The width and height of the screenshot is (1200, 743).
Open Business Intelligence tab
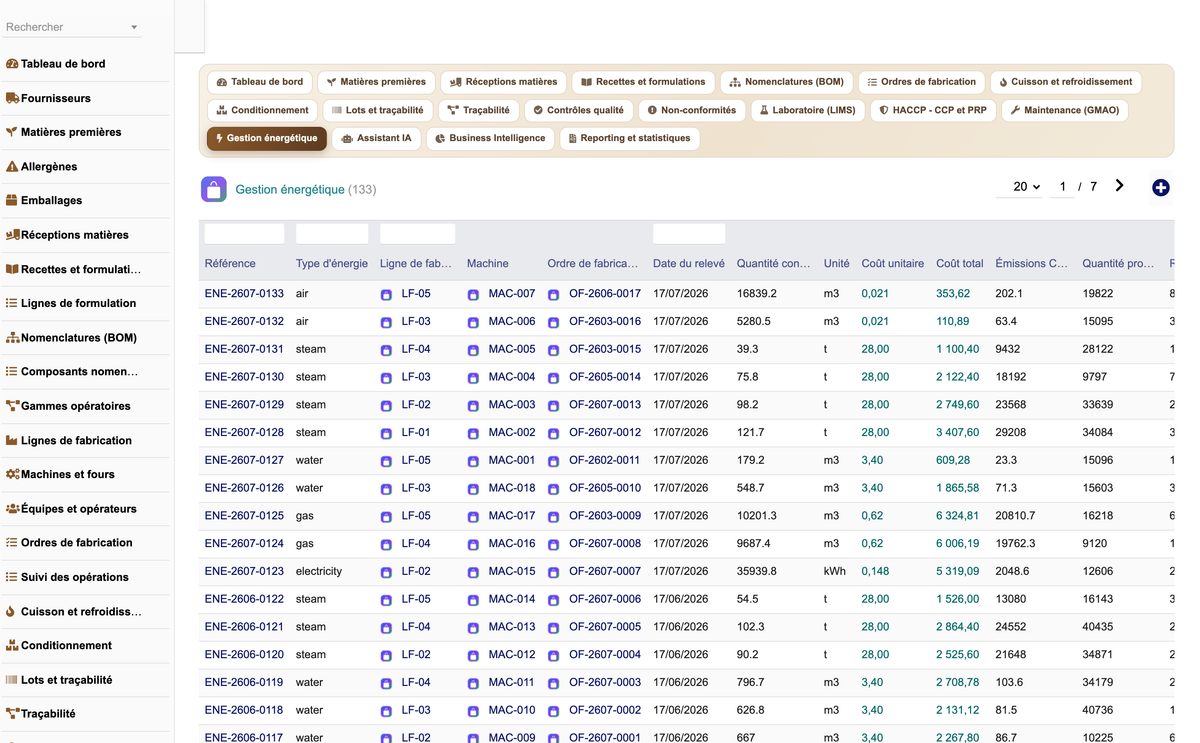pos(490,138)
